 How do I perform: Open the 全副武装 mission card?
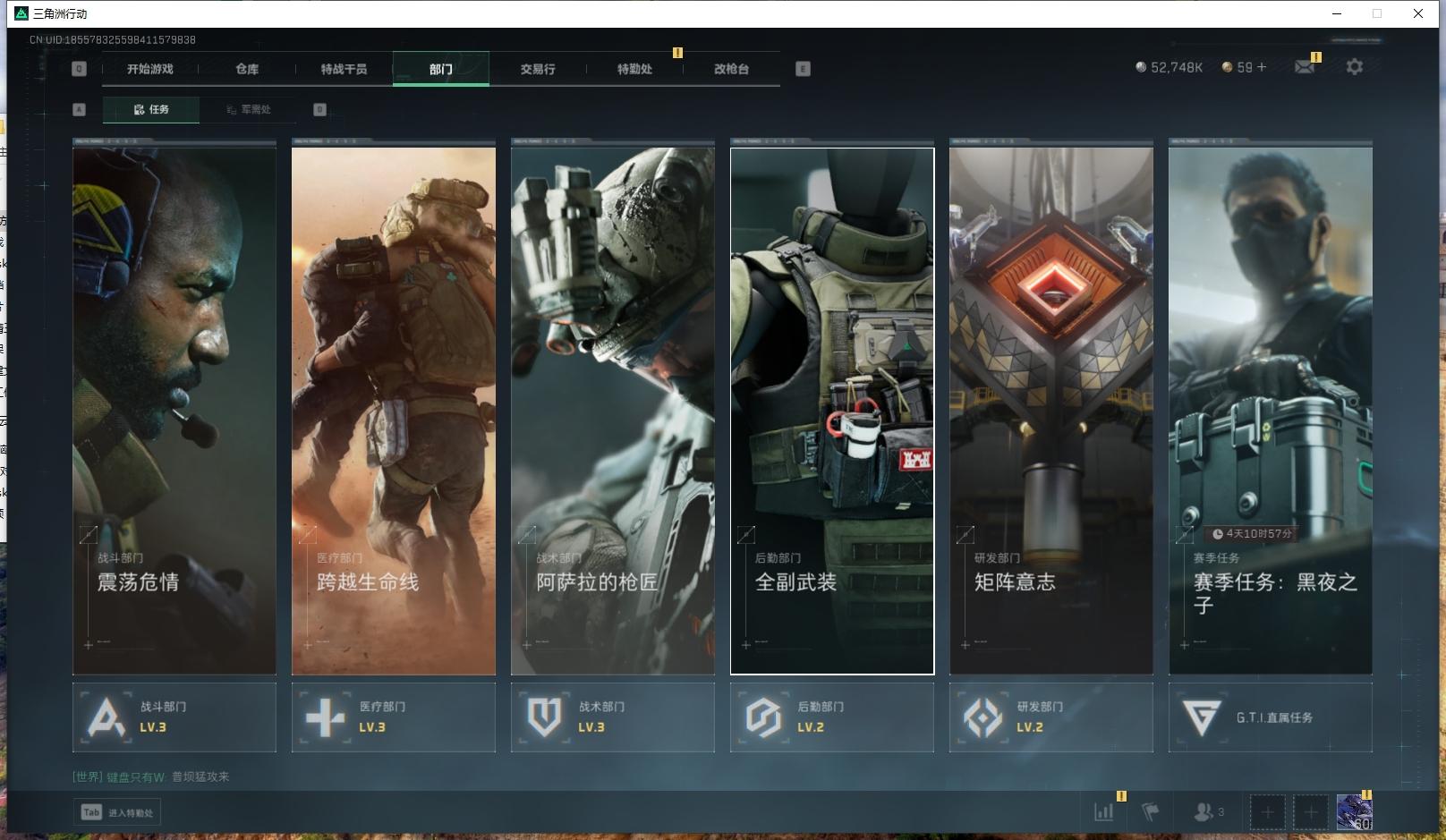pos(832,410)
